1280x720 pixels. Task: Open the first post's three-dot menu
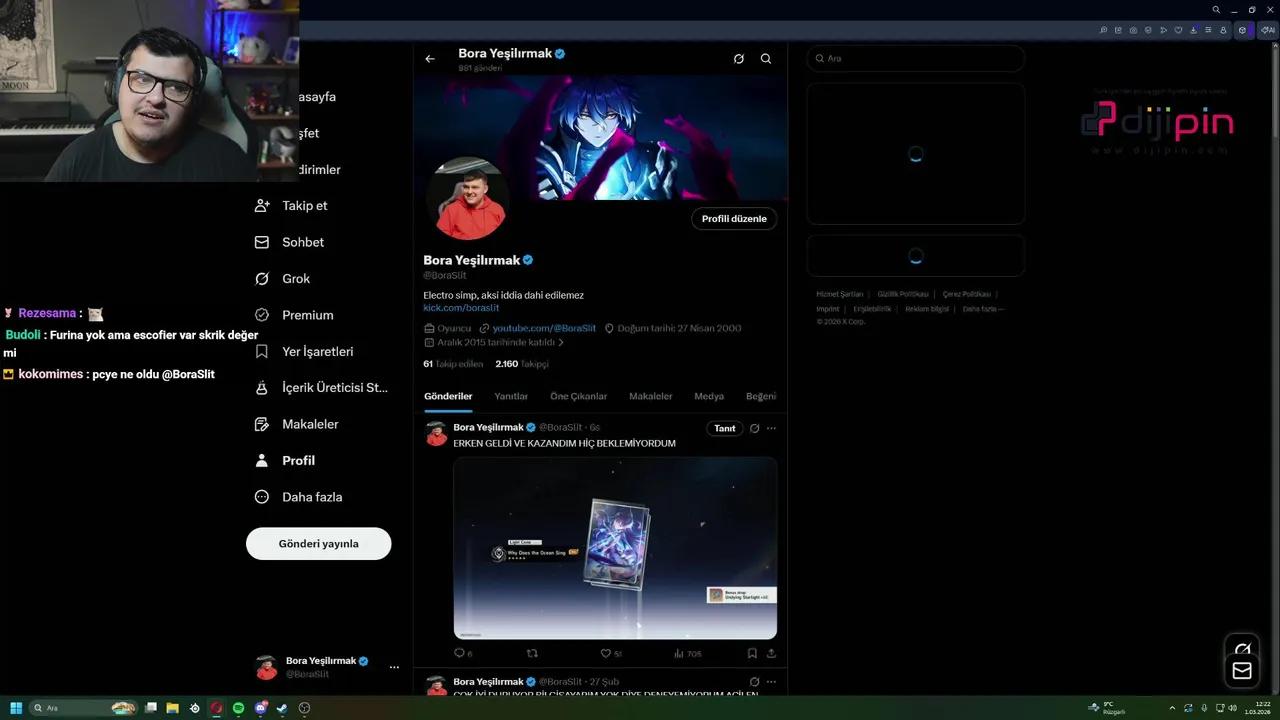coord(771,428)
